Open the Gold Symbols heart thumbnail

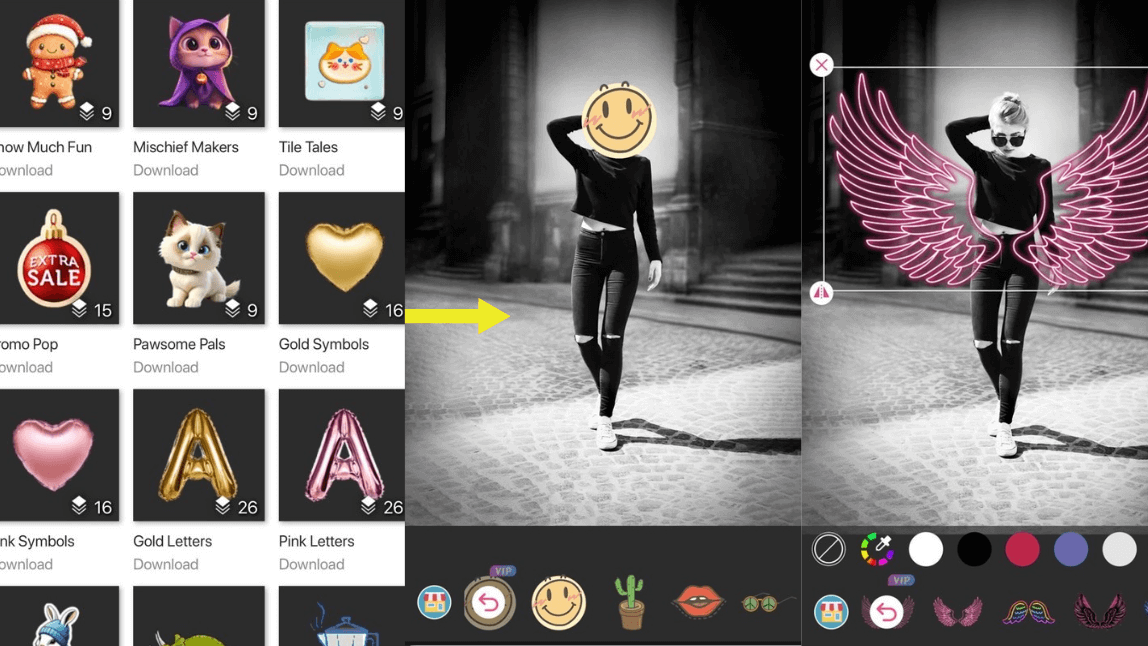point(342,258)
